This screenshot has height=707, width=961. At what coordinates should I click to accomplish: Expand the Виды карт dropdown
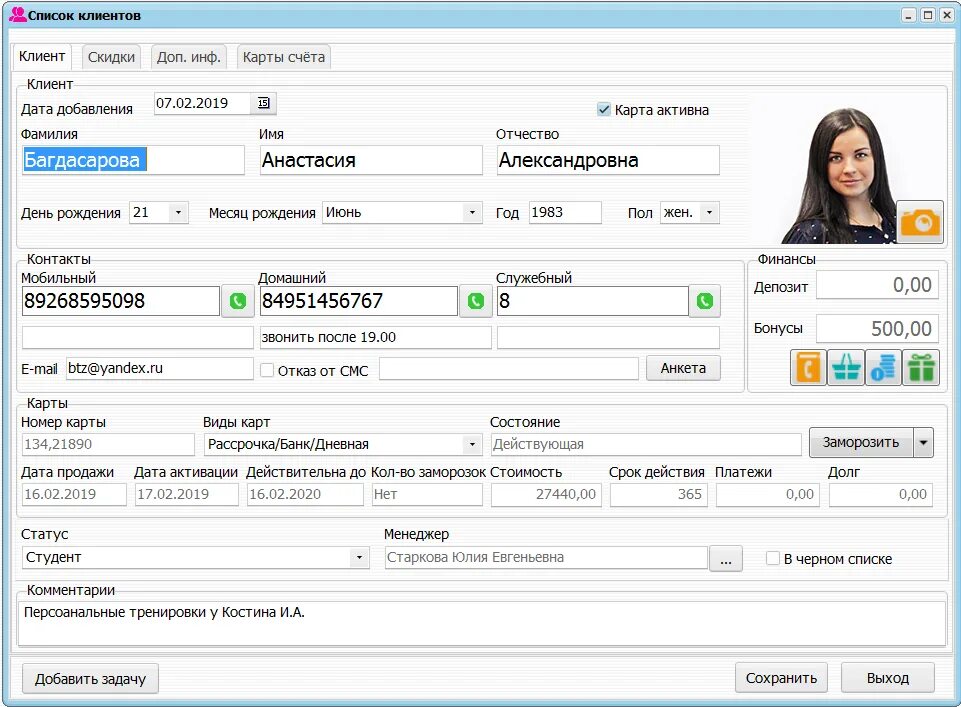point(472,444)
